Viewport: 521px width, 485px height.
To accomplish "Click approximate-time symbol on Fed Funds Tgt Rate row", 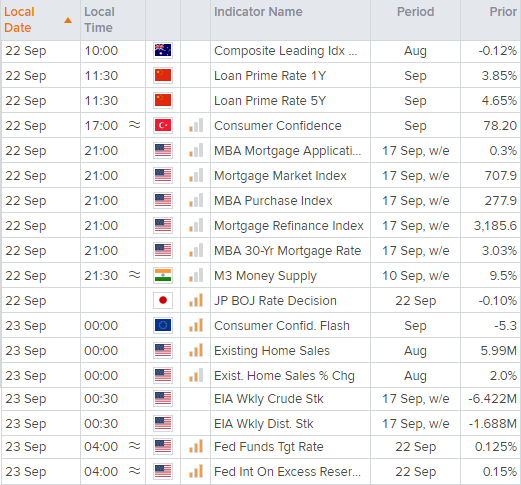I will pyautogui.click(x=135, y=446).
